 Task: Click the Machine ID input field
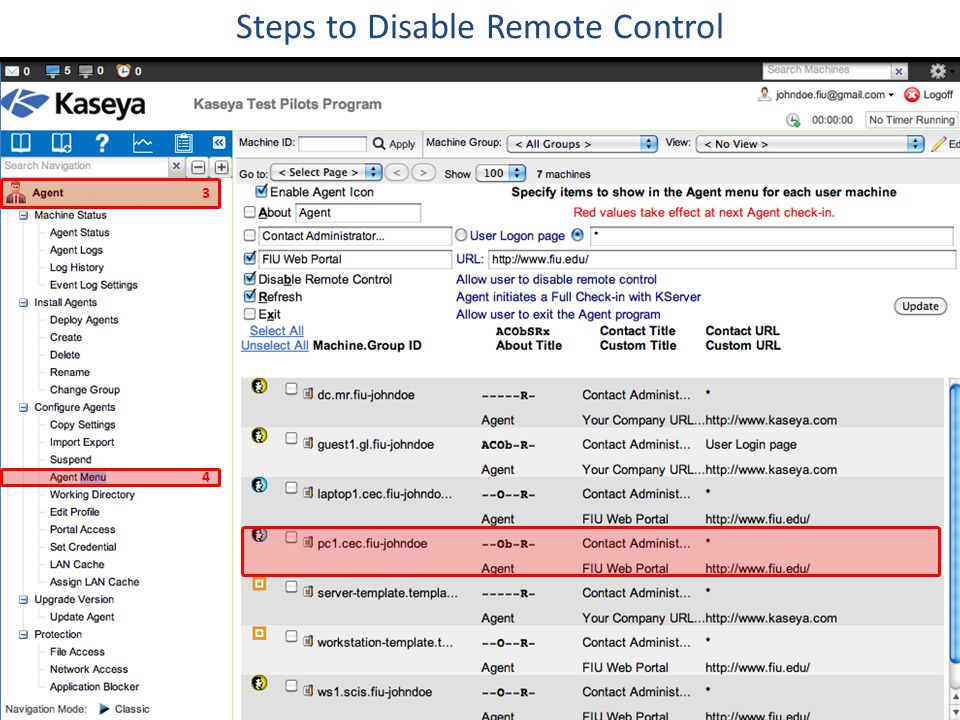332,144
